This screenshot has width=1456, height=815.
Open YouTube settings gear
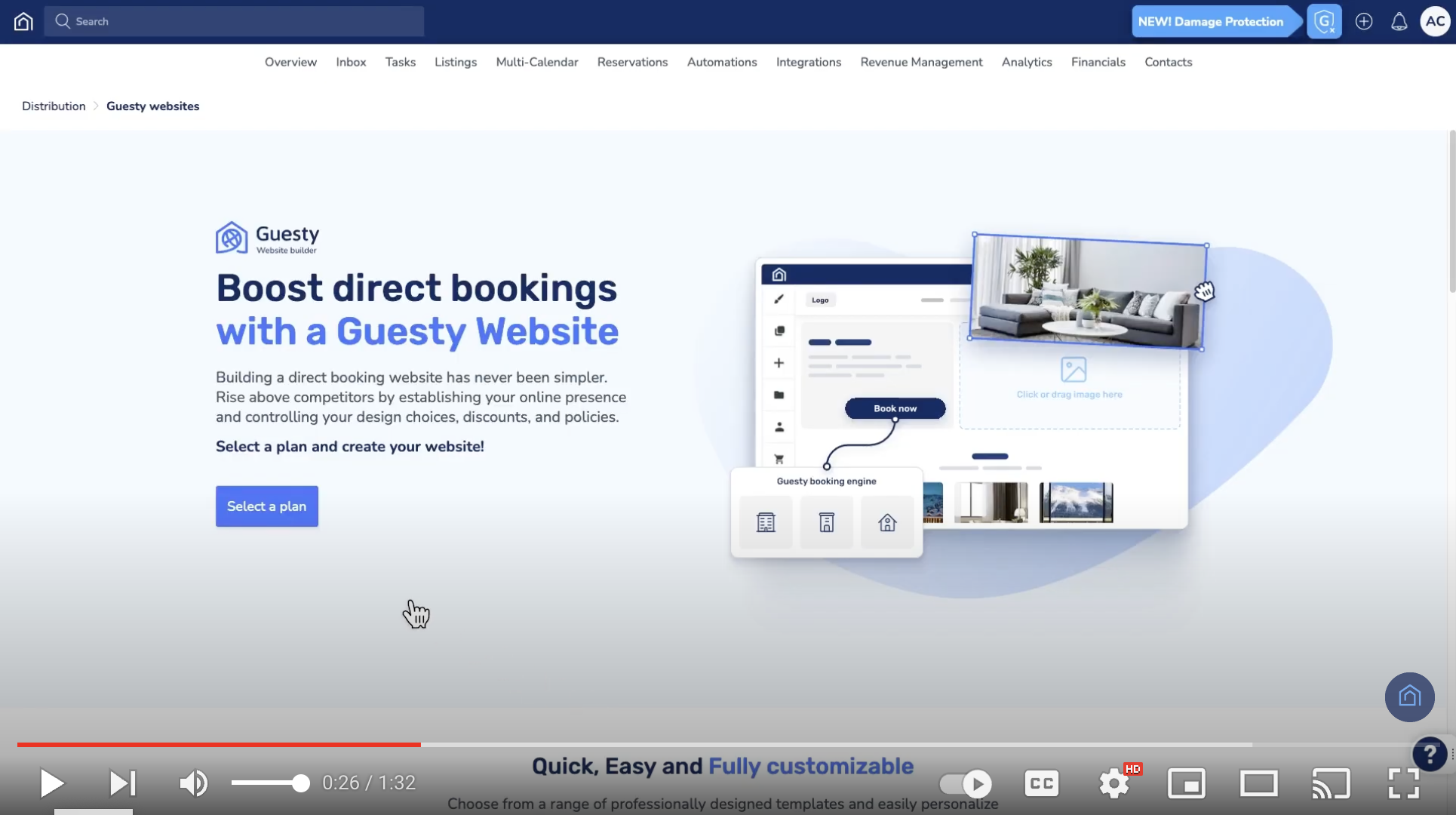(x=1114, y=783)
